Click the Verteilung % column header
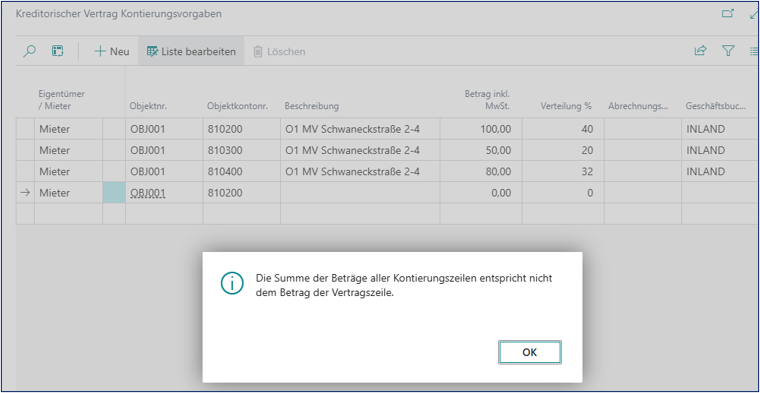This screenshot has height=393, width=760. click(x=566, y=106)
